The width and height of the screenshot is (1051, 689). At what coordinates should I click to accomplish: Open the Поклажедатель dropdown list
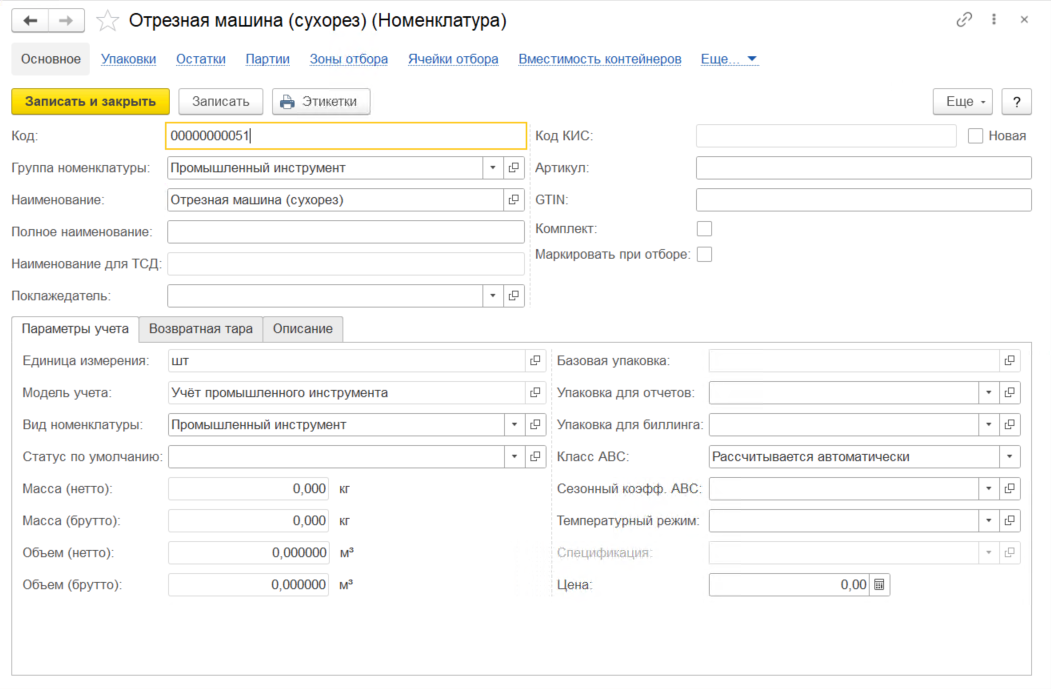[x=492, y=296]
